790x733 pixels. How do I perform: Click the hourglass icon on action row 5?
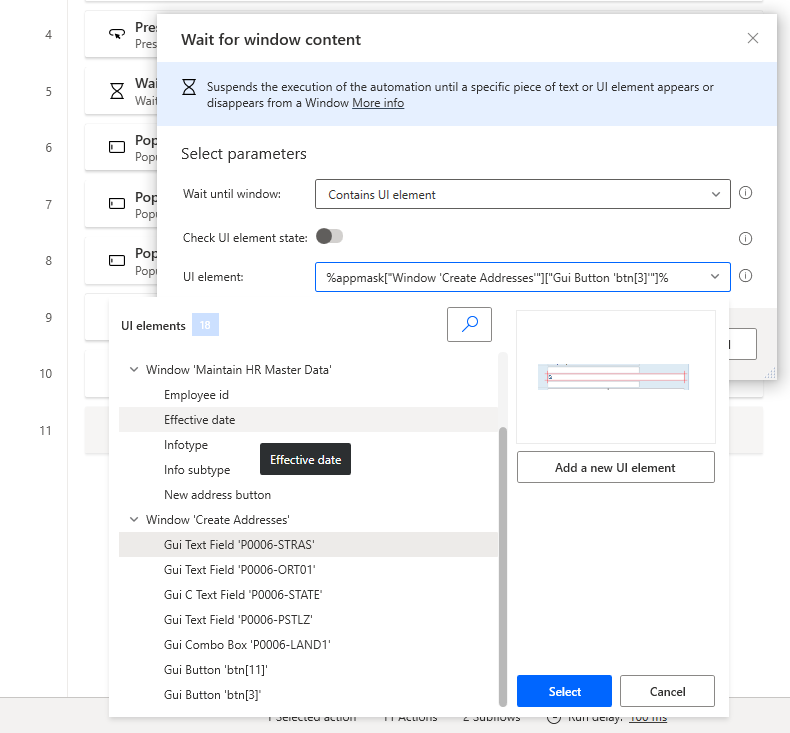coord(117,91)
